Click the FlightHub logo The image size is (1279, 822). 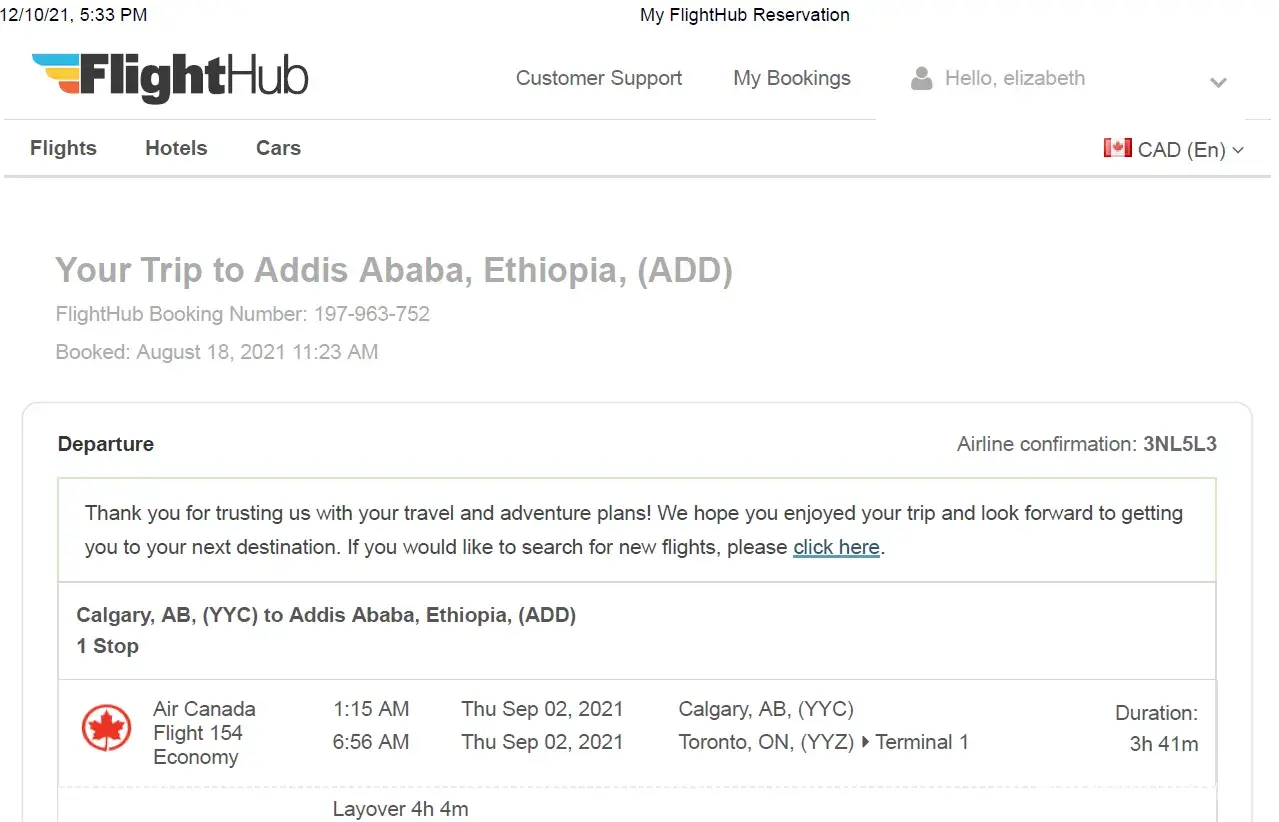170,77
